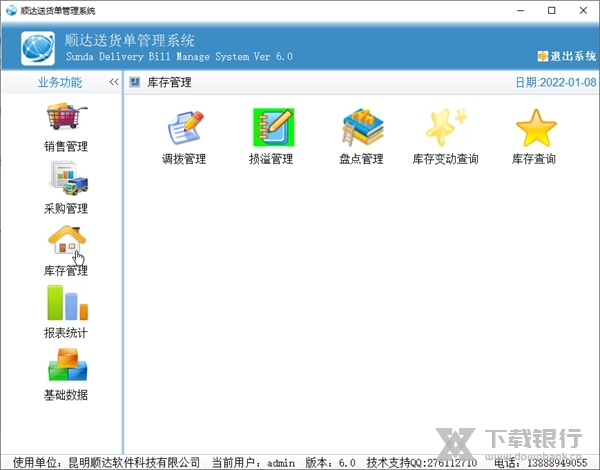Open 销售管理 shopping cart icon
The width and height of the screenshot is (600, 470).
(x=67, y=116)
